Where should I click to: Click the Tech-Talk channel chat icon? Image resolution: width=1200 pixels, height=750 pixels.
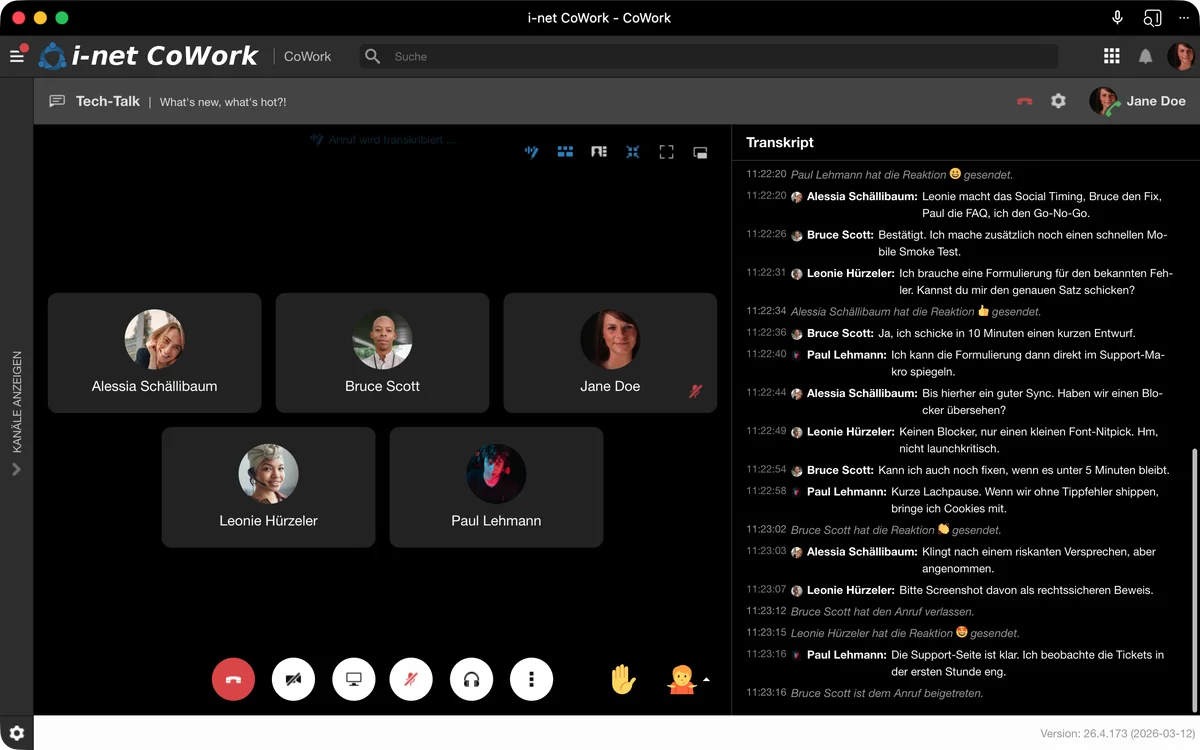[x=57, y=101]
